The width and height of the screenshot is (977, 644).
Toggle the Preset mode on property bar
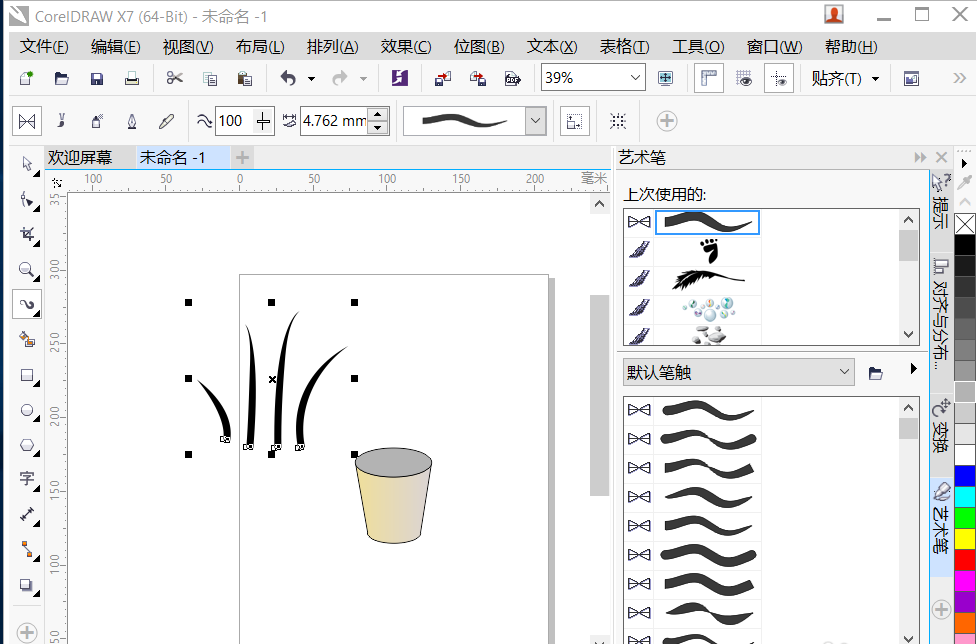27,120
